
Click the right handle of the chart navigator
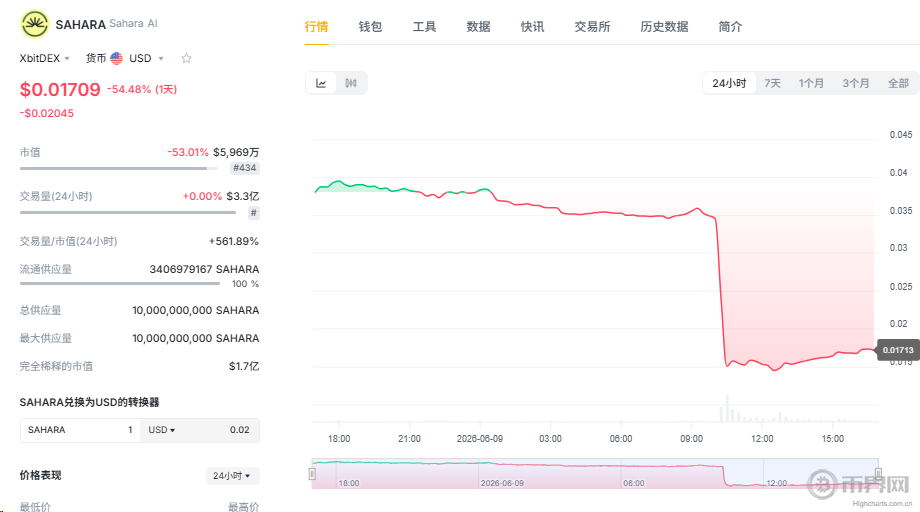[878, 474]
